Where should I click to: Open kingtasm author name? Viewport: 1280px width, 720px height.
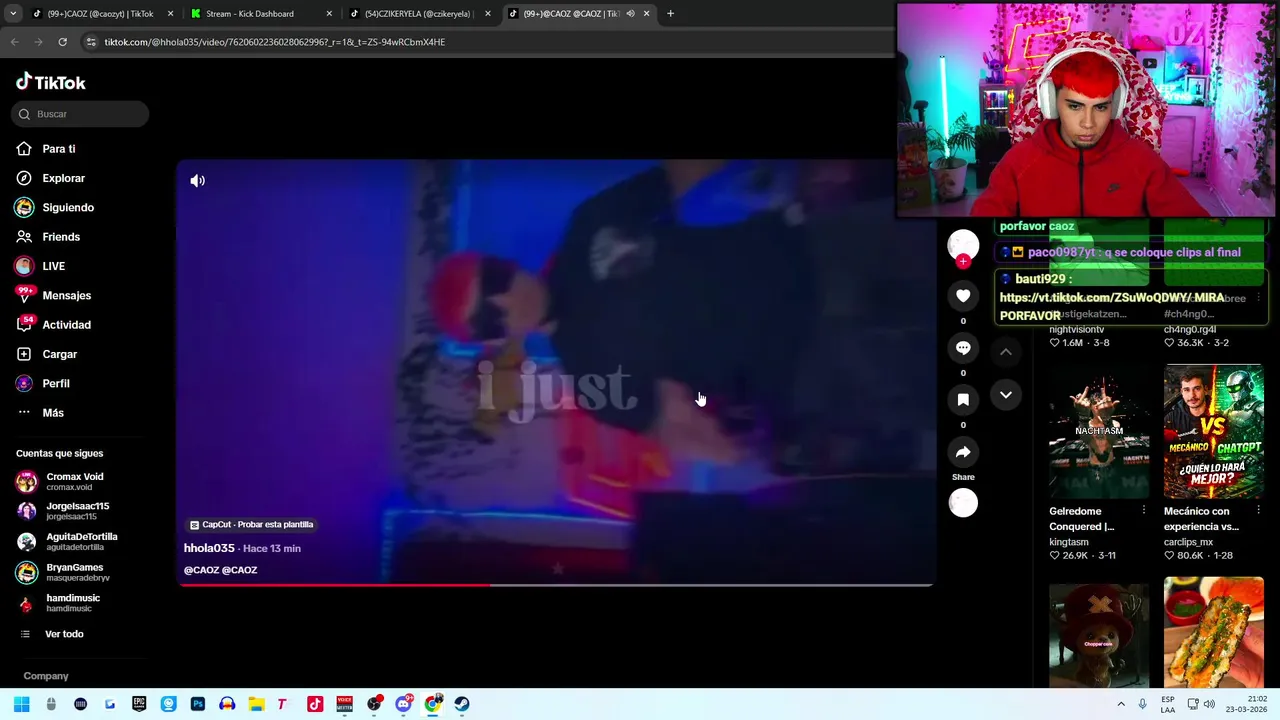click(1069, 542)
